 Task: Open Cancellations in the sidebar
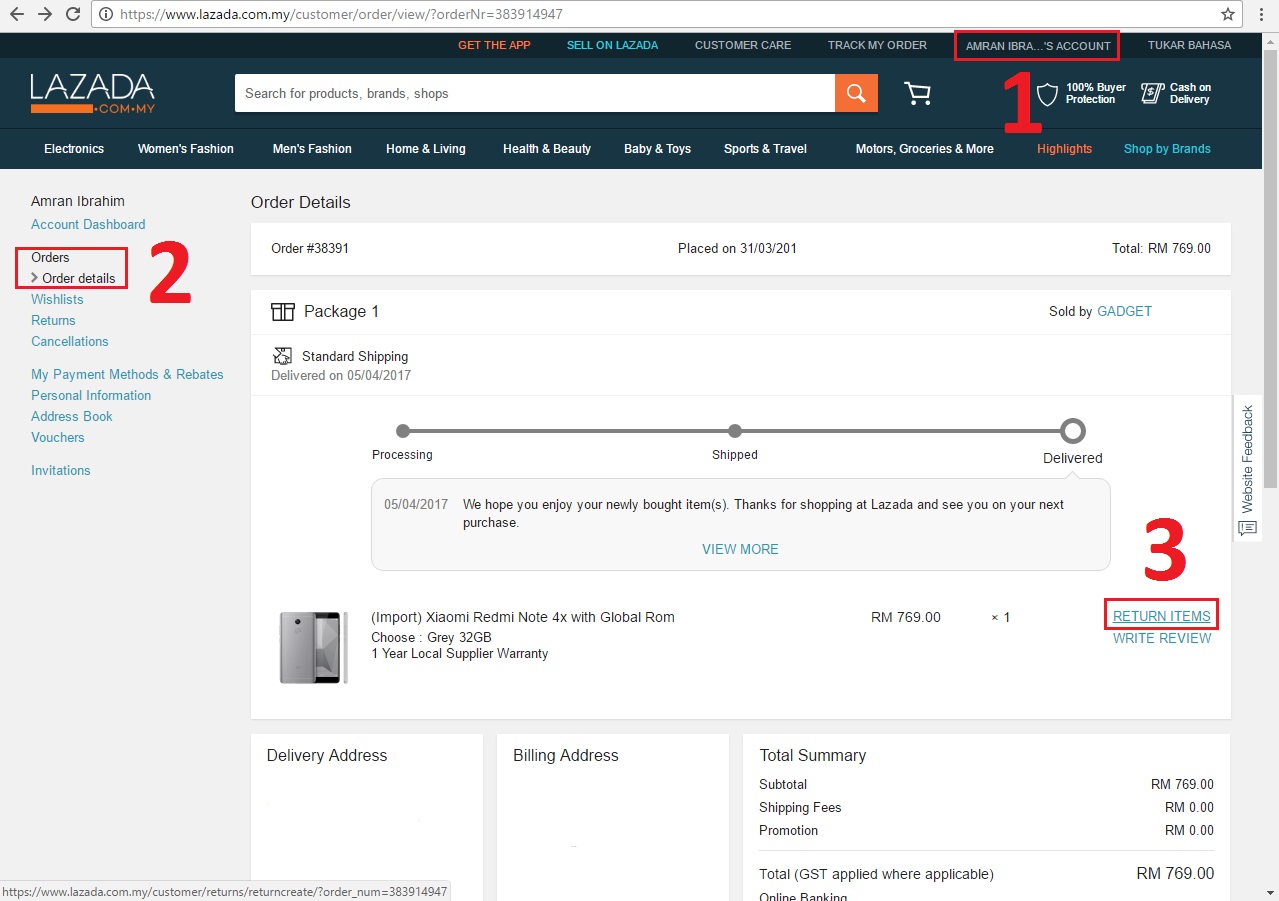[70, 341]
